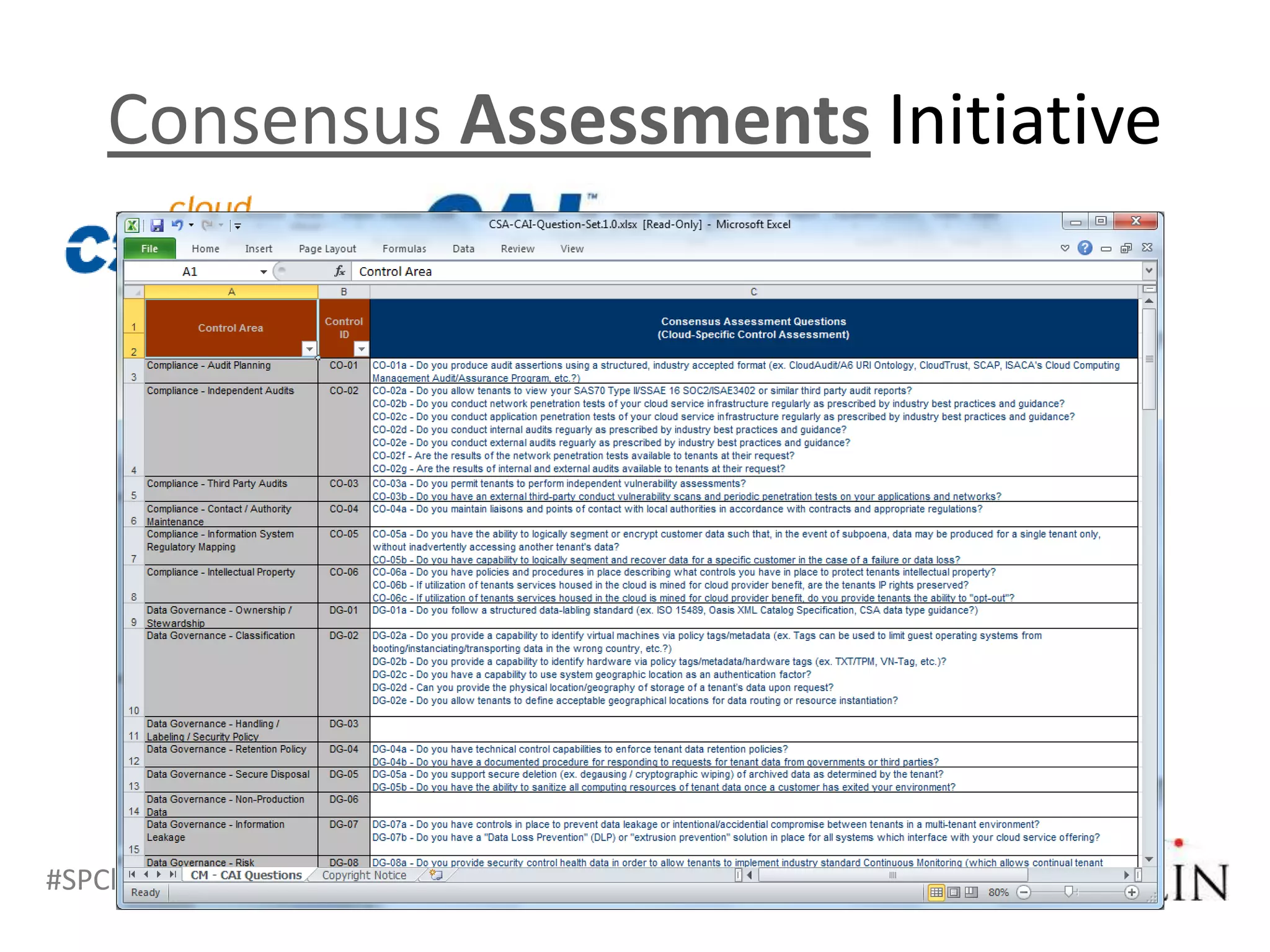Image resolution: width=1270 pixels, height=952 pixels.
Task: Switch to the View ribbon tab
Action: [572, 249]
